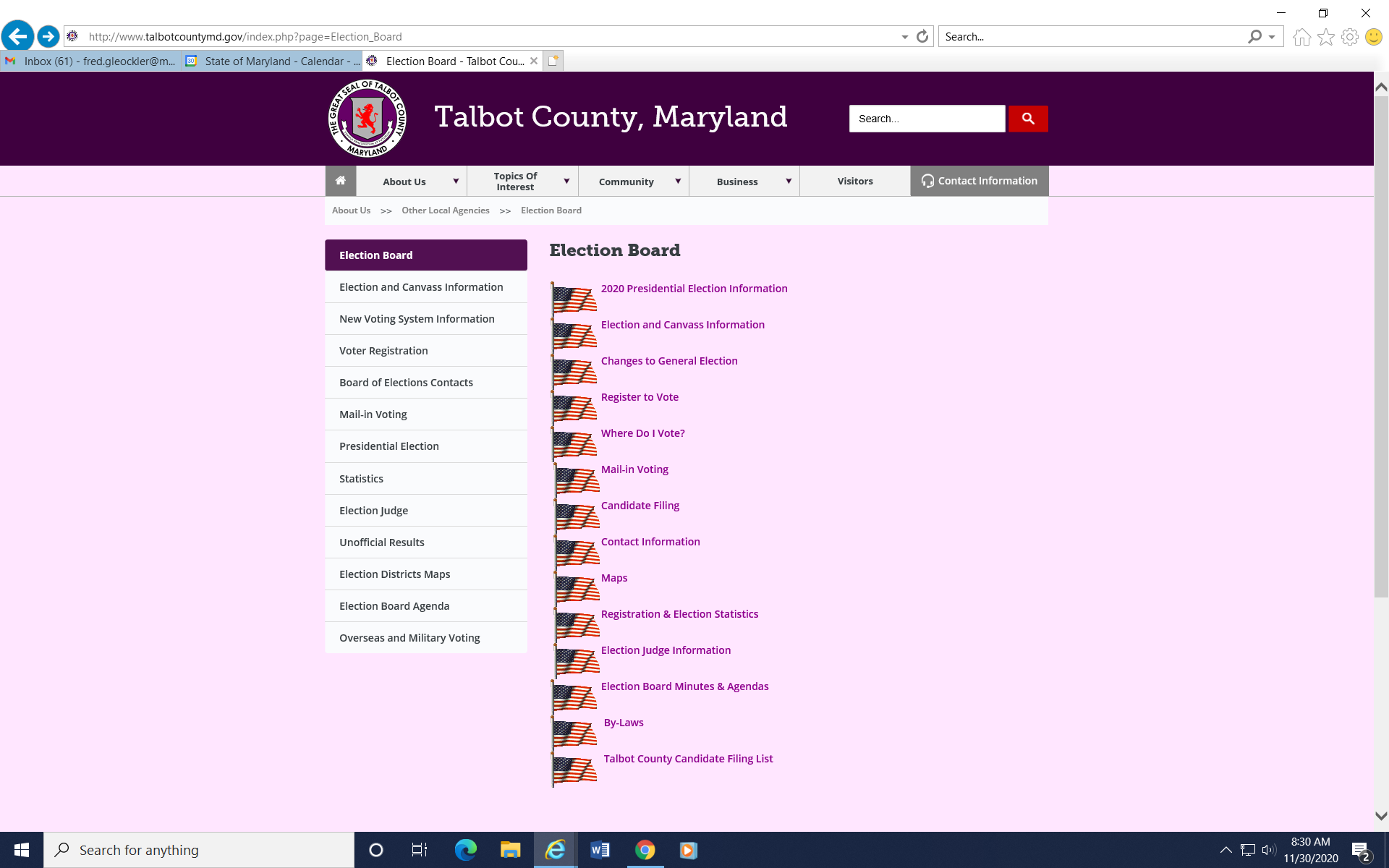Open the Community dropdown arrow

click(x=678, y=182)
